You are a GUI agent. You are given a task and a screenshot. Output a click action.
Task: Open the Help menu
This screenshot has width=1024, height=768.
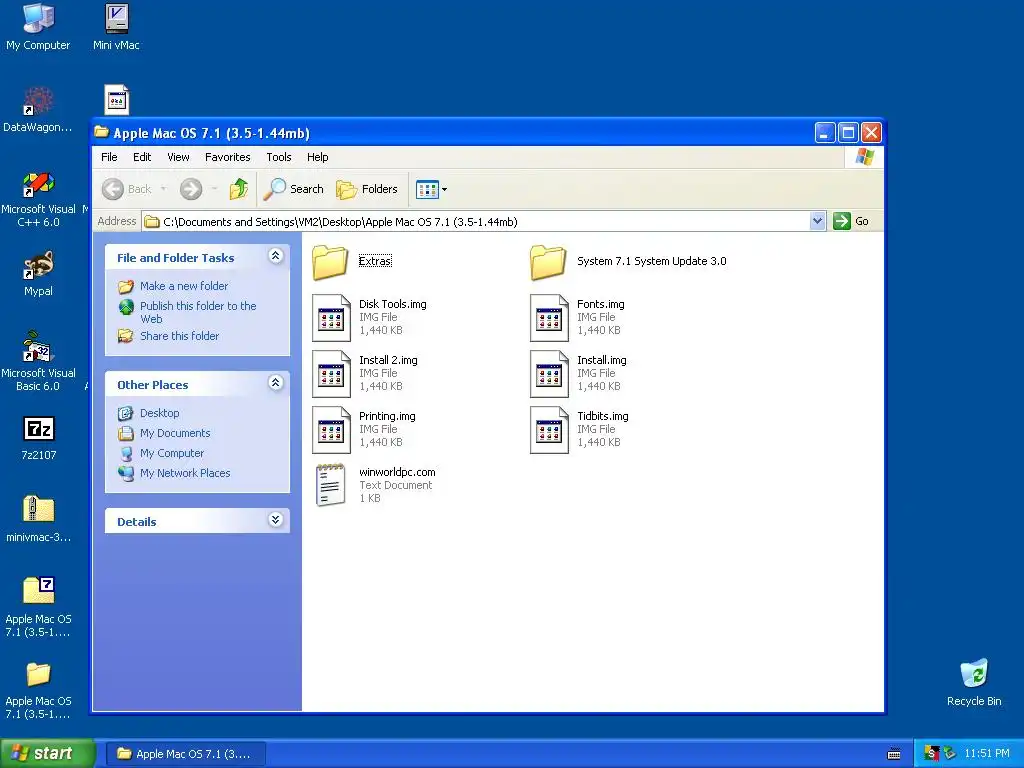pos(317,157)
